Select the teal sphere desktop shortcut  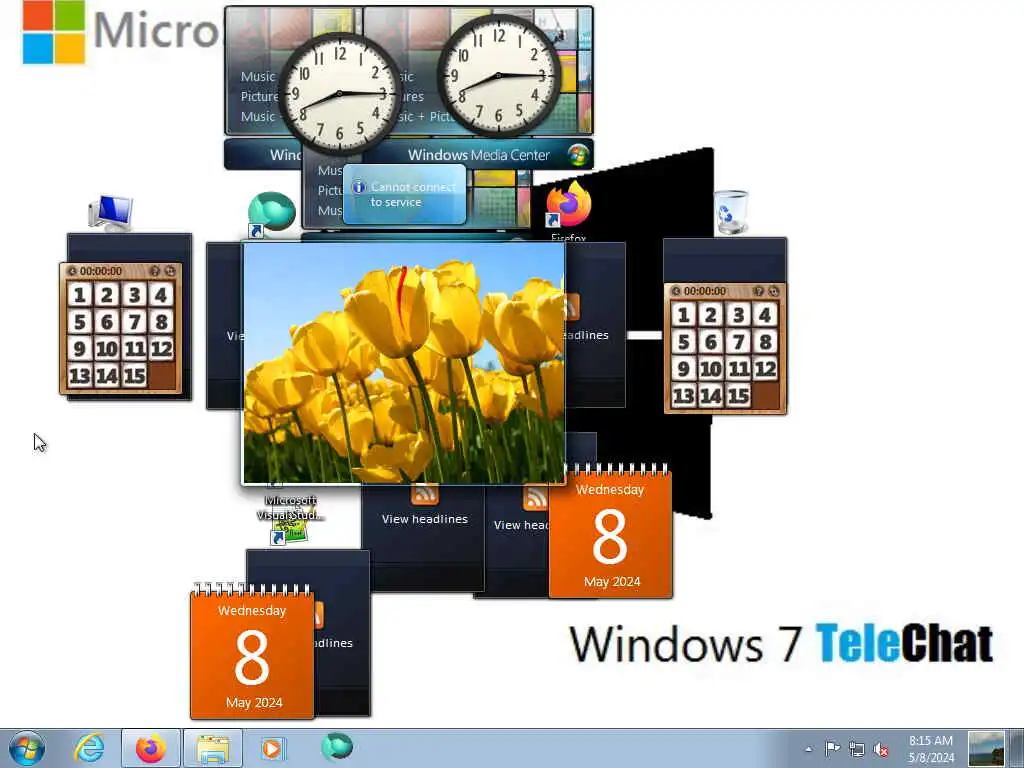[x=272, y=214]
